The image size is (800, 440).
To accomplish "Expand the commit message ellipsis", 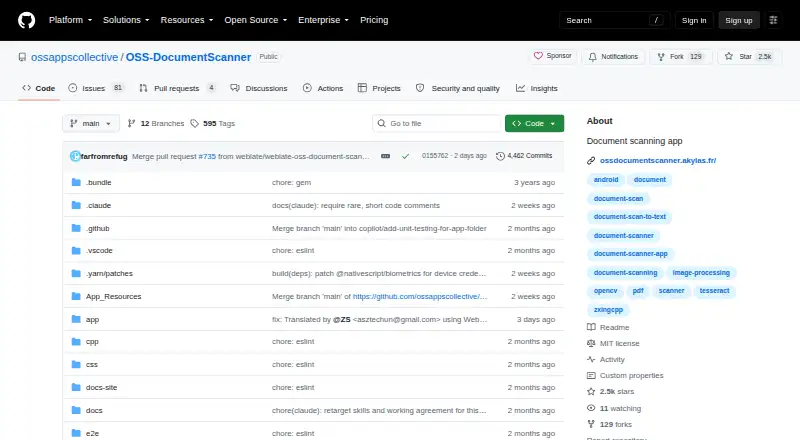I will pyautogui.click(x=386, y=156).
